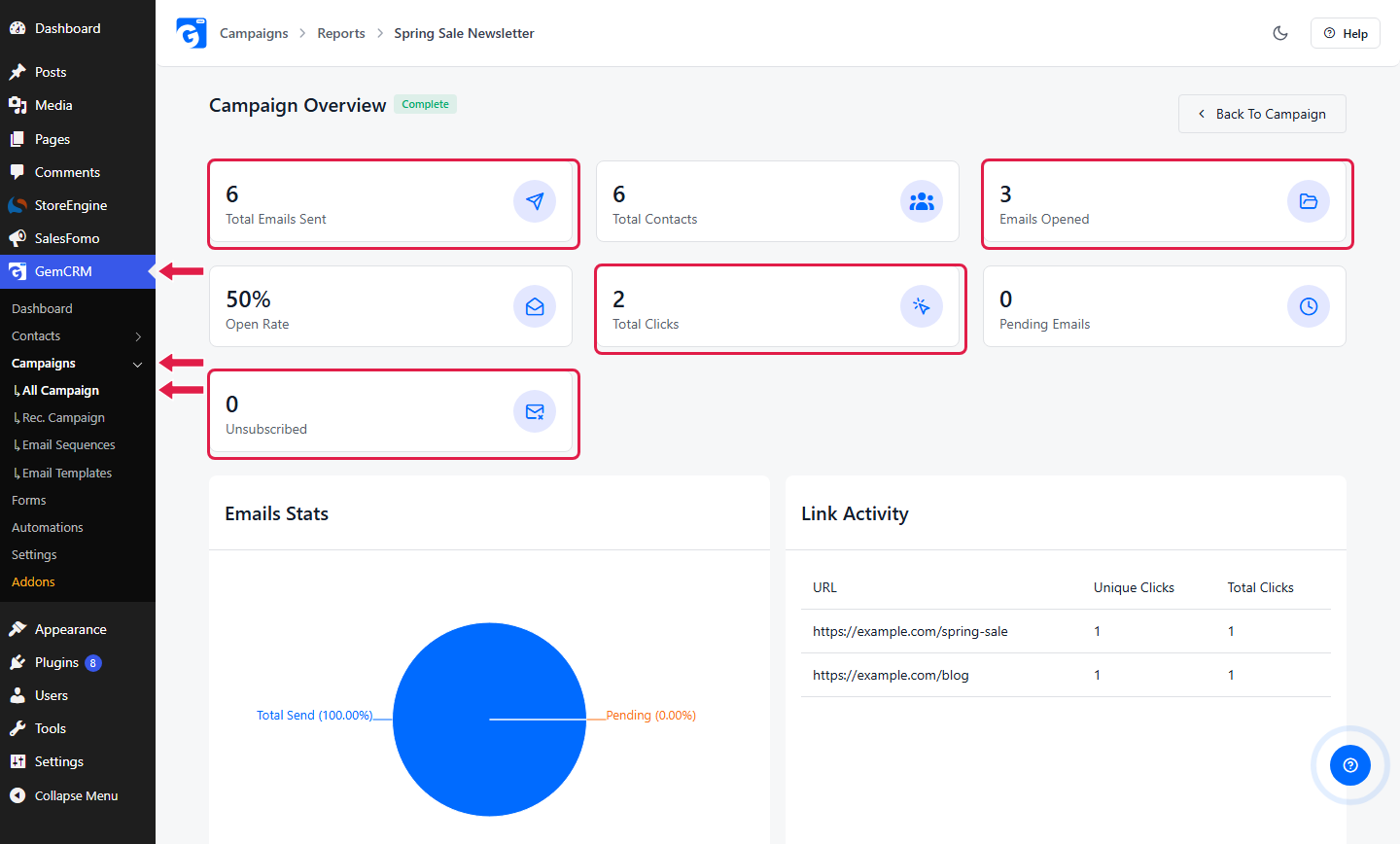
Task: Click the people icon in Total Contacts
Action: point(922,201)
